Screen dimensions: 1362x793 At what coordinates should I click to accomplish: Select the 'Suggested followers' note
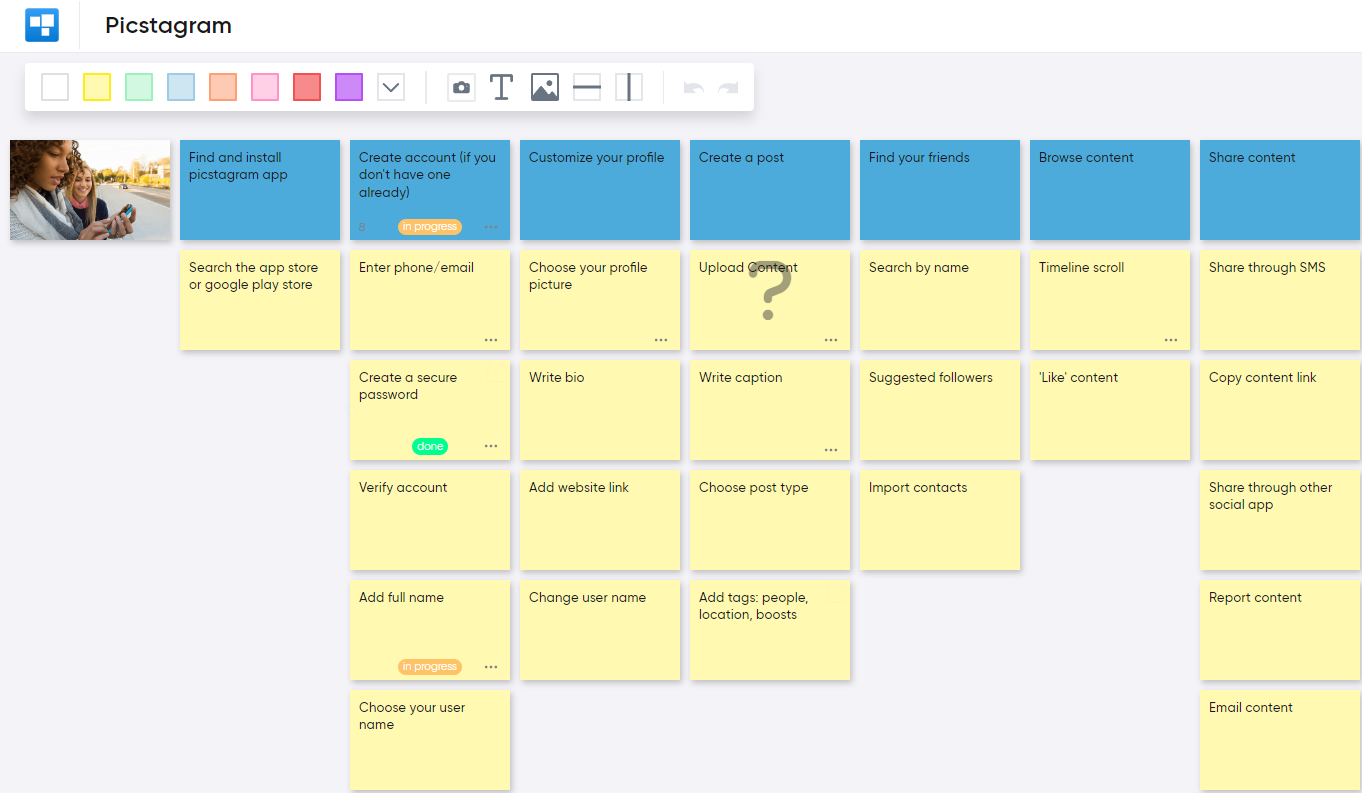(940, 410)
